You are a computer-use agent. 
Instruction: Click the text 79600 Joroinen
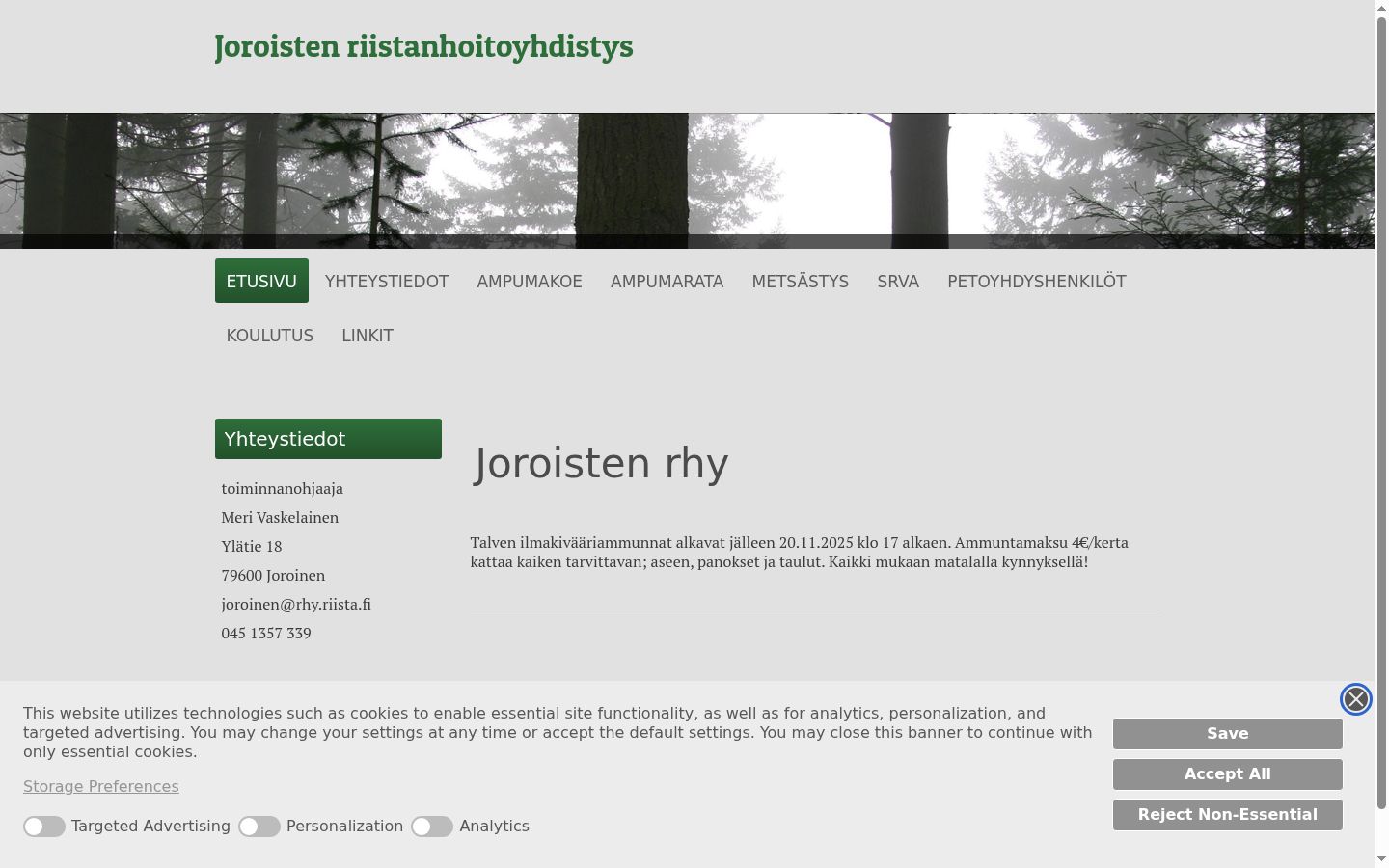[x=273, y=575]
